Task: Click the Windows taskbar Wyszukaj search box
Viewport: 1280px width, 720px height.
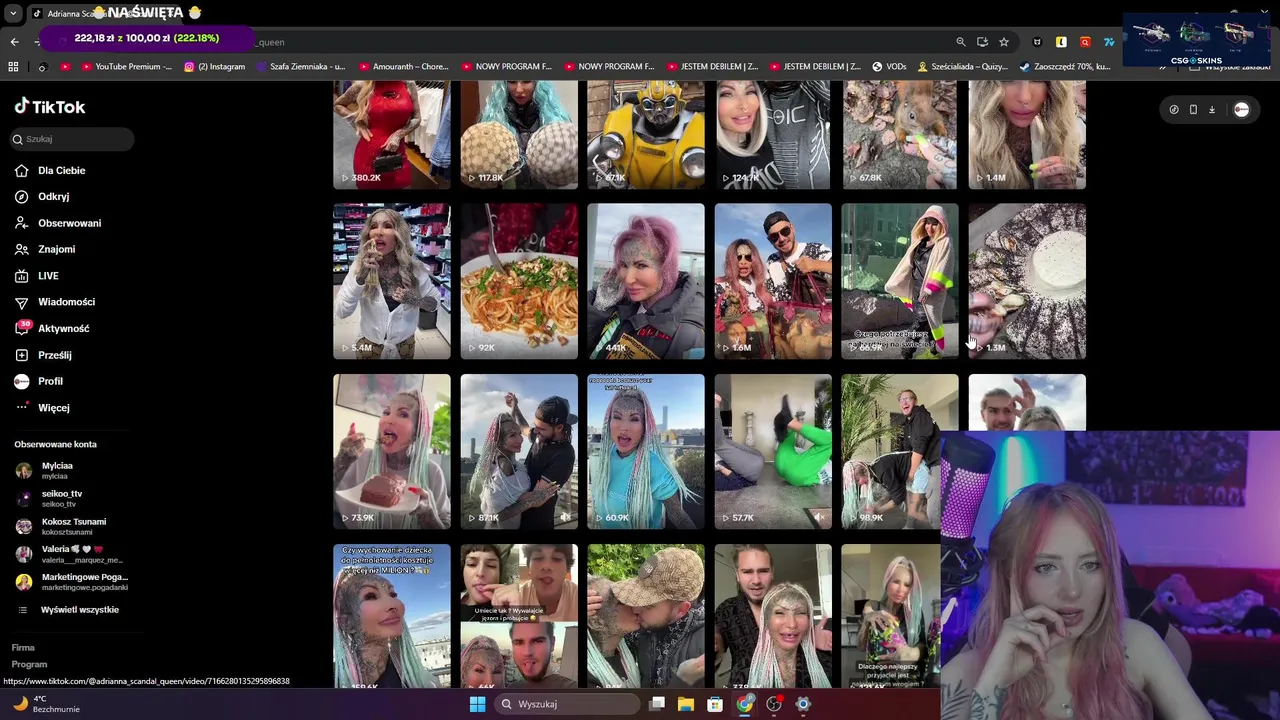Action: coord(566,704)
